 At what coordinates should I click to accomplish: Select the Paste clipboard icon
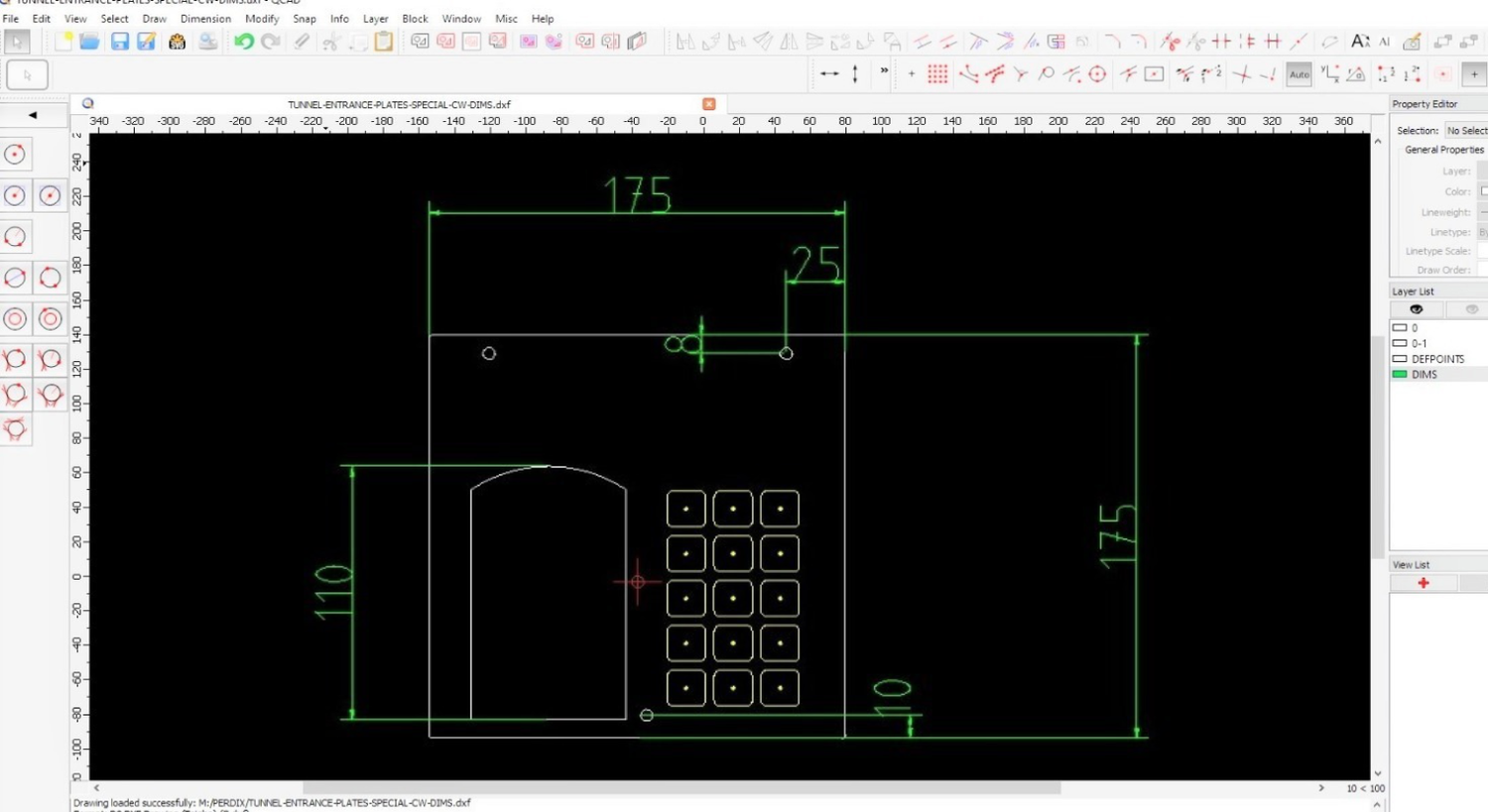pos(384,42)
